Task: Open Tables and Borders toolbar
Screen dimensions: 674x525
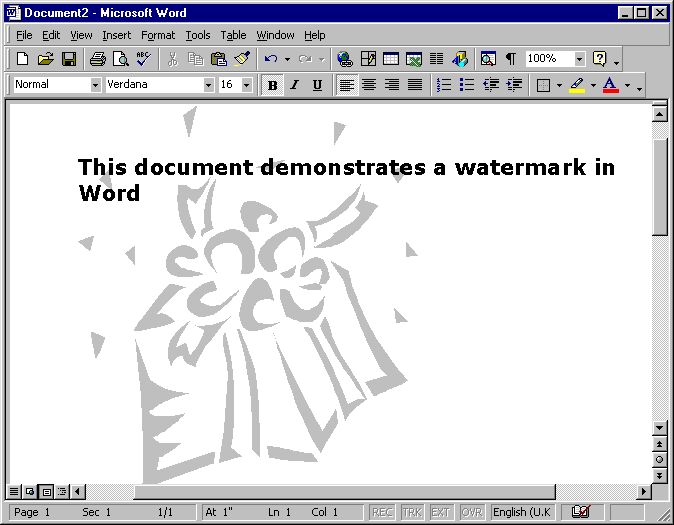Action: pos(368,58)
